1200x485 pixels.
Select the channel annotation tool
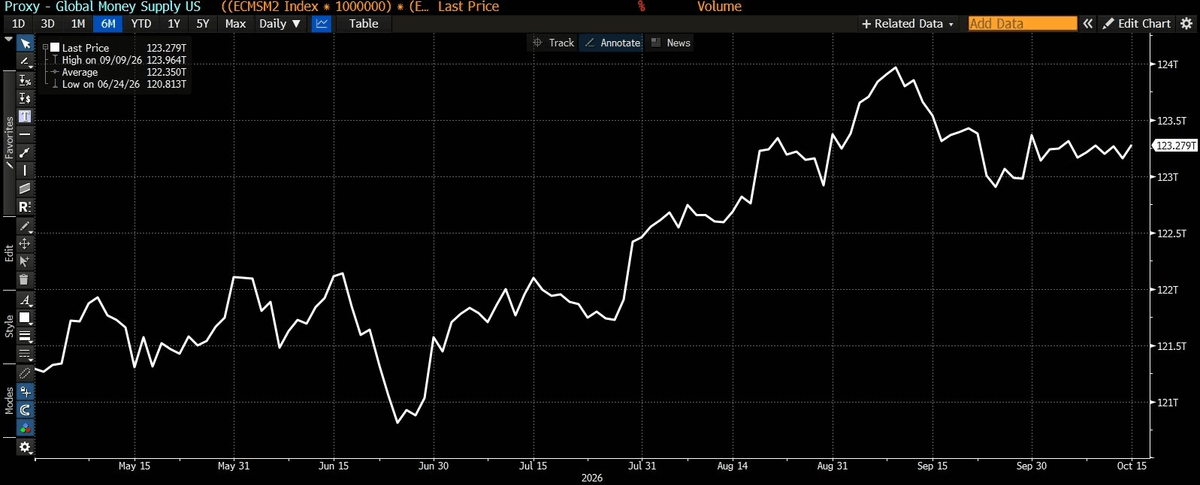tap(25, 188)
